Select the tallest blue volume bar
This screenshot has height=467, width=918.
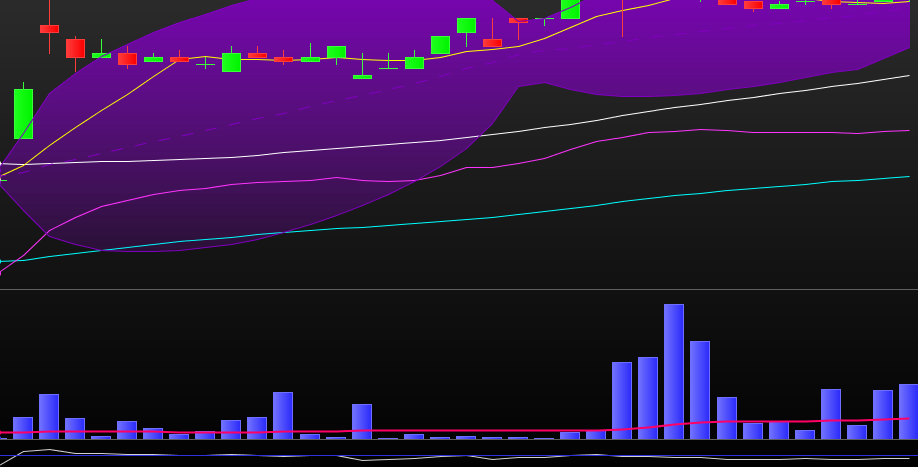673,372
